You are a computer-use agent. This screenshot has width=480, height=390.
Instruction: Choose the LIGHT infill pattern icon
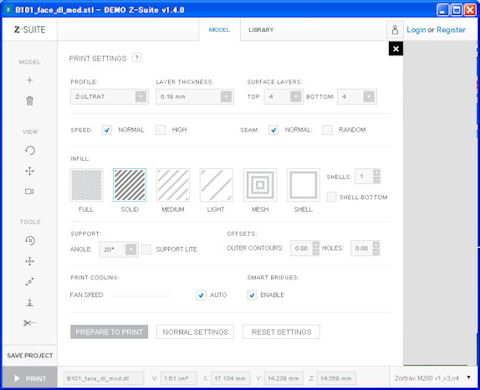(x=216, y=185)
